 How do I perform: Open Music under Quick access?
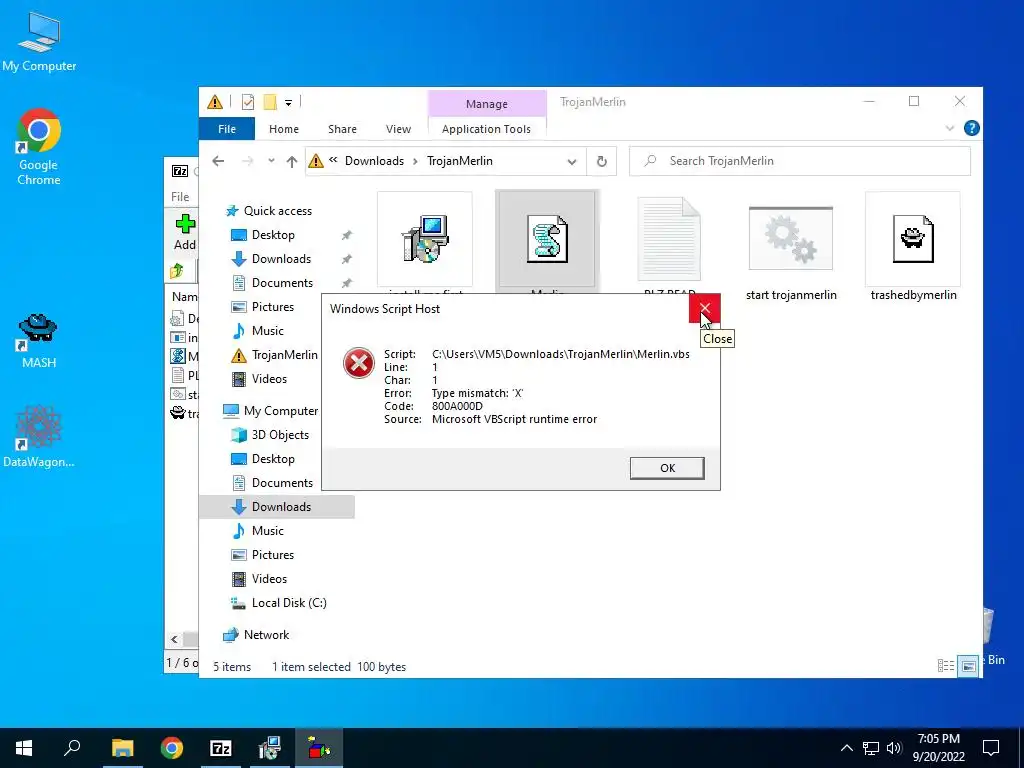268,330
